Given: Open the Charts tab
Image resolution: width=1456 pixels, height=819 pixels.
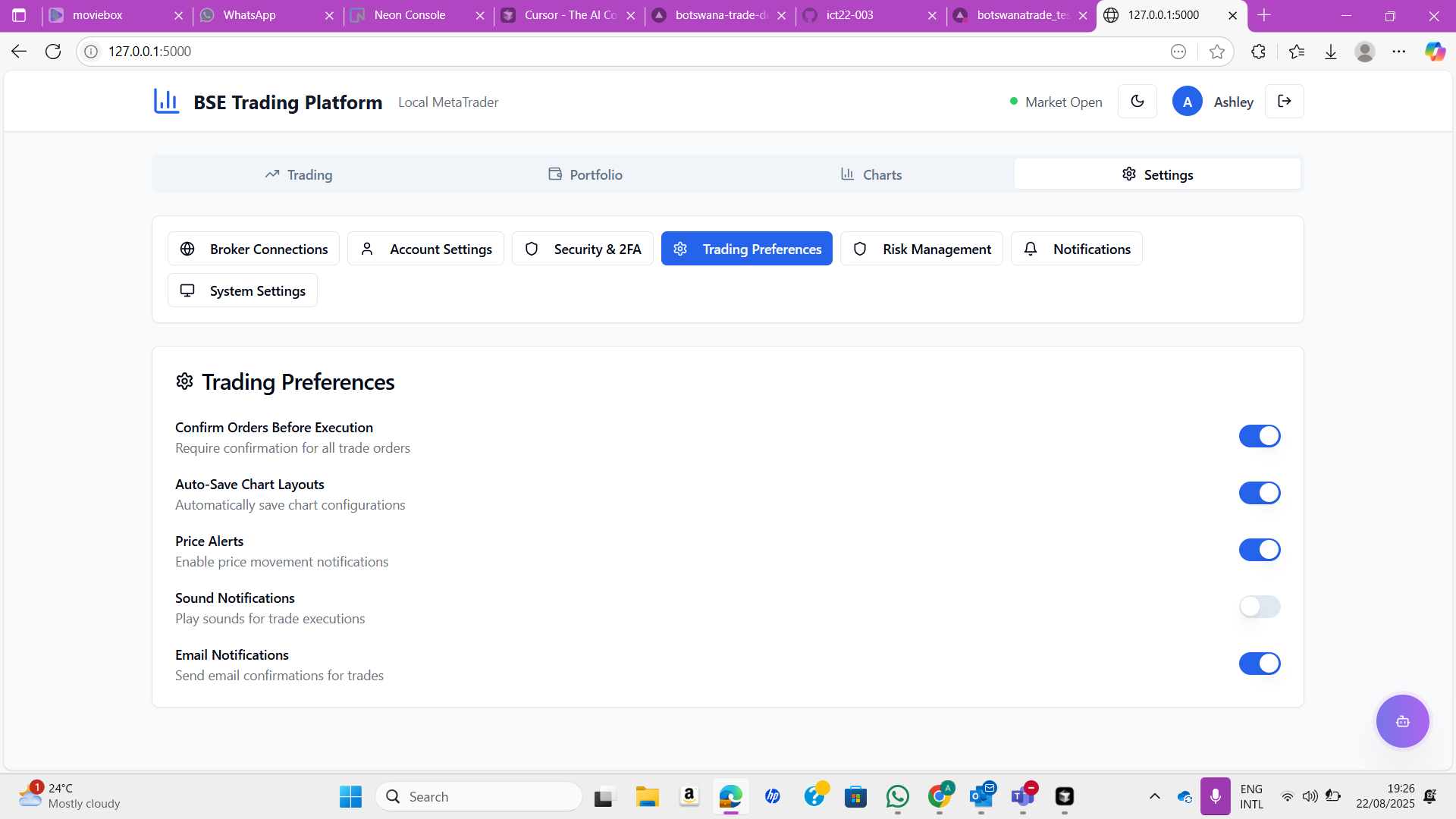Looking at the screenshot, I should pos(871,174).
